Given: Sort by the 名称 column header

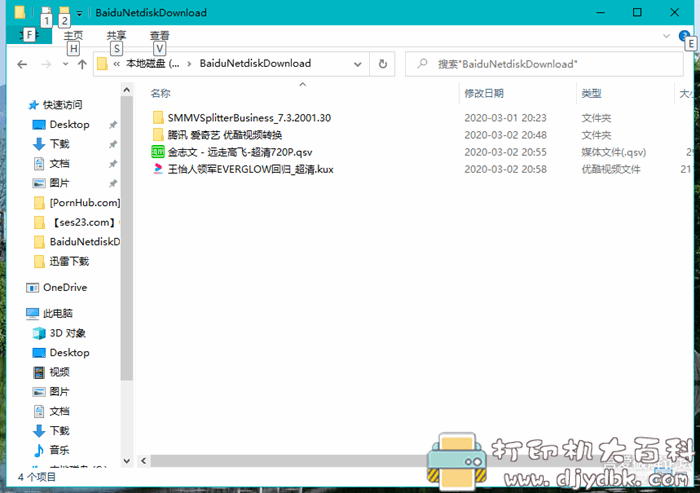Looking at the screenshot, I should (160, 93).
